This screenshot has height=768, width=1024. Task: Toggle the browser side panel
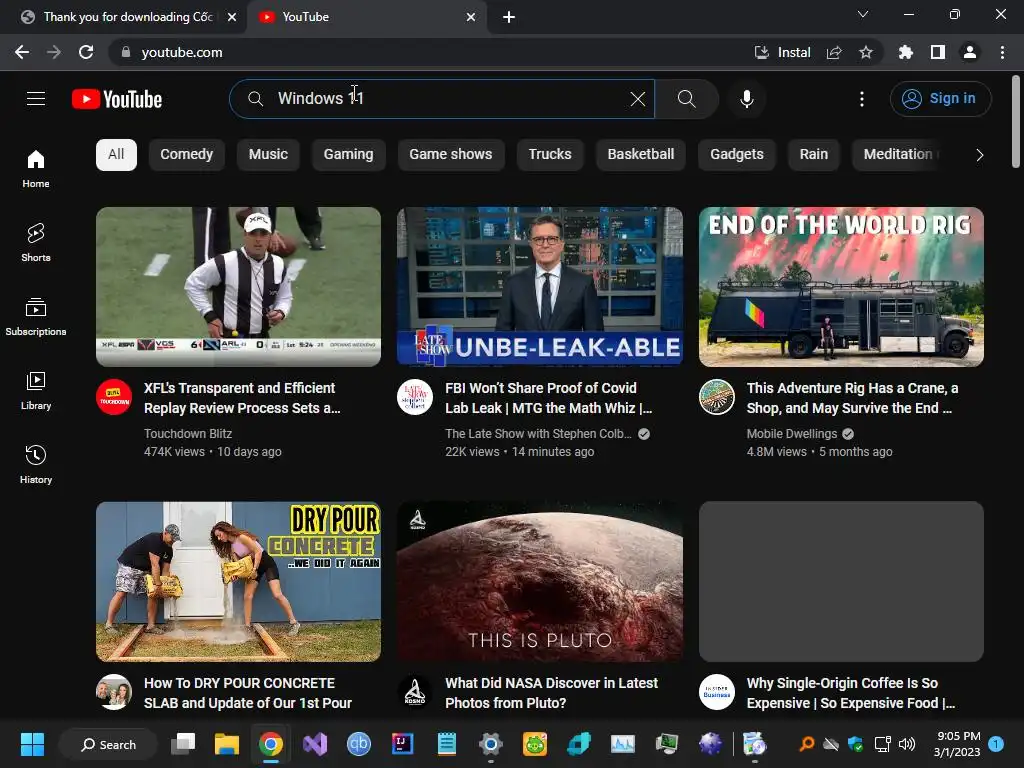(938, 52)
